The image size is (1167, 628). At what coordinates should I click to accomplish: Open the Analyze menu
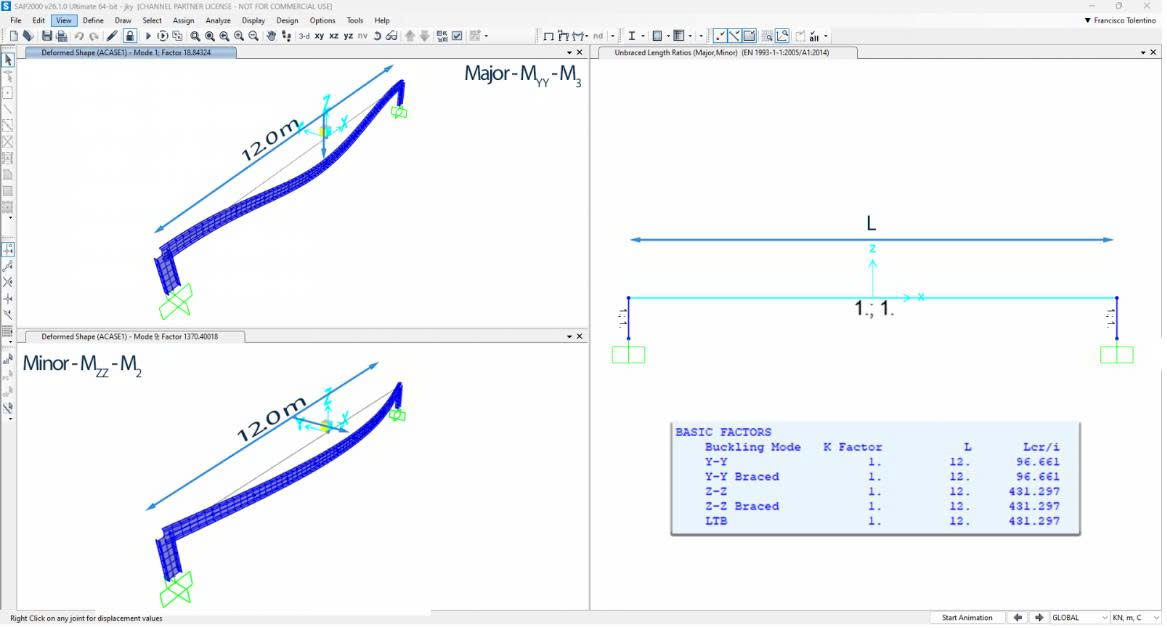coord(217,20)
